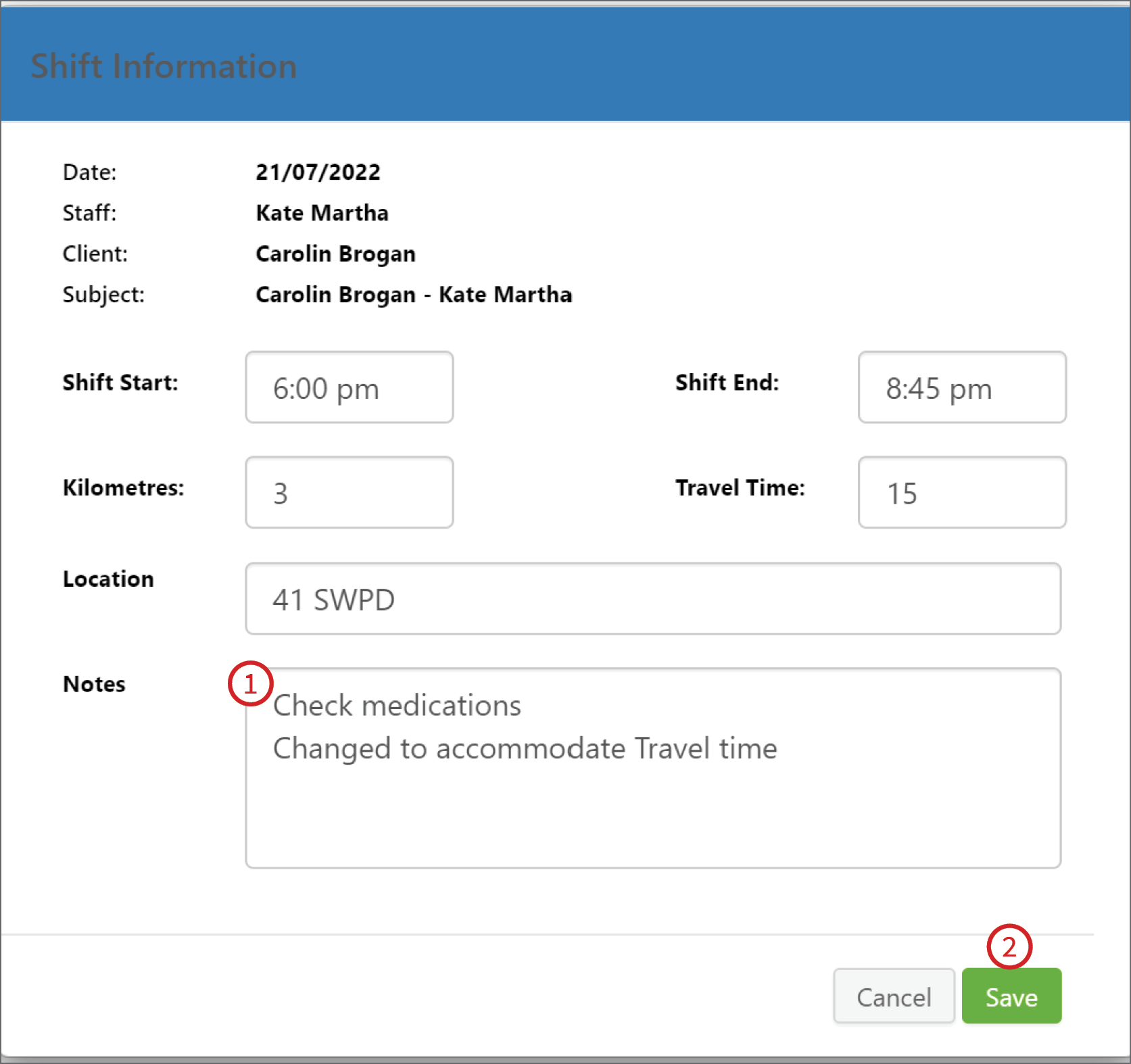Click the Shift Information title bar
Viewport: 1131px width, 1064px height.
point(164,65)
